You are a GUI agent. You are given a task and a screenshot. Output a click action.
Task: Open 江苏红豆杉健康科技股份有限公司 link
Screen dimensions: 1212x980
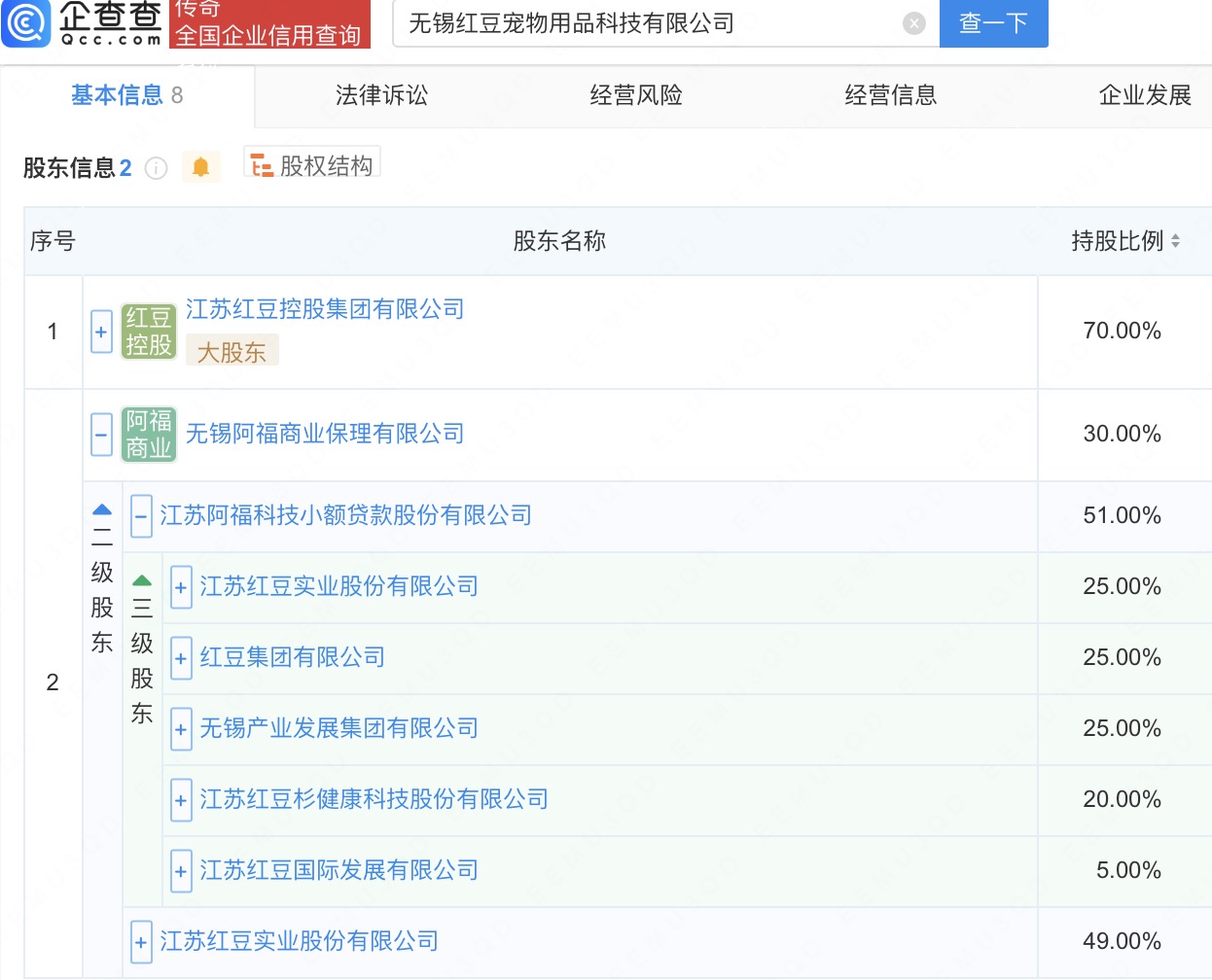coord(374,799)
